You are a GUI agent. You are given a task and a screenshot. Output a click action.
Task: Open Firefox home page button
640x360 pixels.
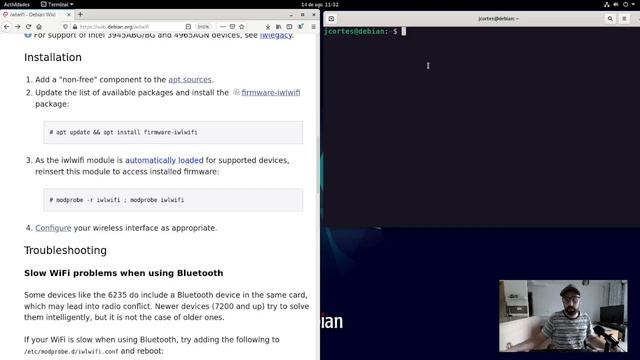(x=39, y=27)
